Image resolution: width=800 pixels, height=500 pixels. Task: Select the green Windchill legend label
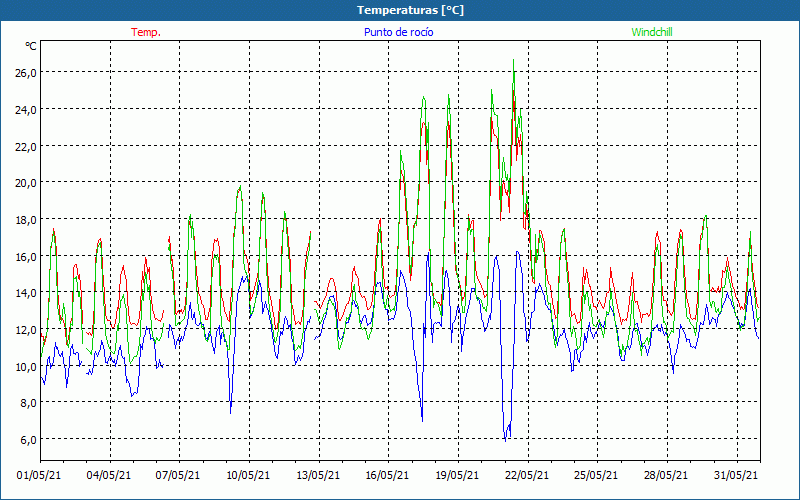pyautogui.click(x=652, y=32)
